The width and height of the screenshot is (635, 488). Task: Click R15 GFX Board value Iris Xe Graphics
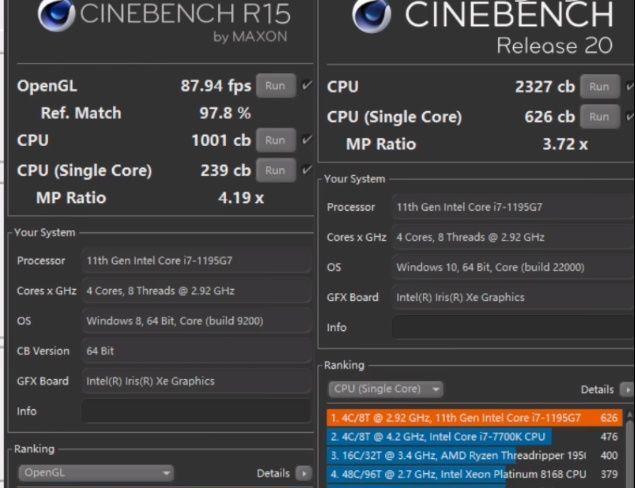(196, 381)
